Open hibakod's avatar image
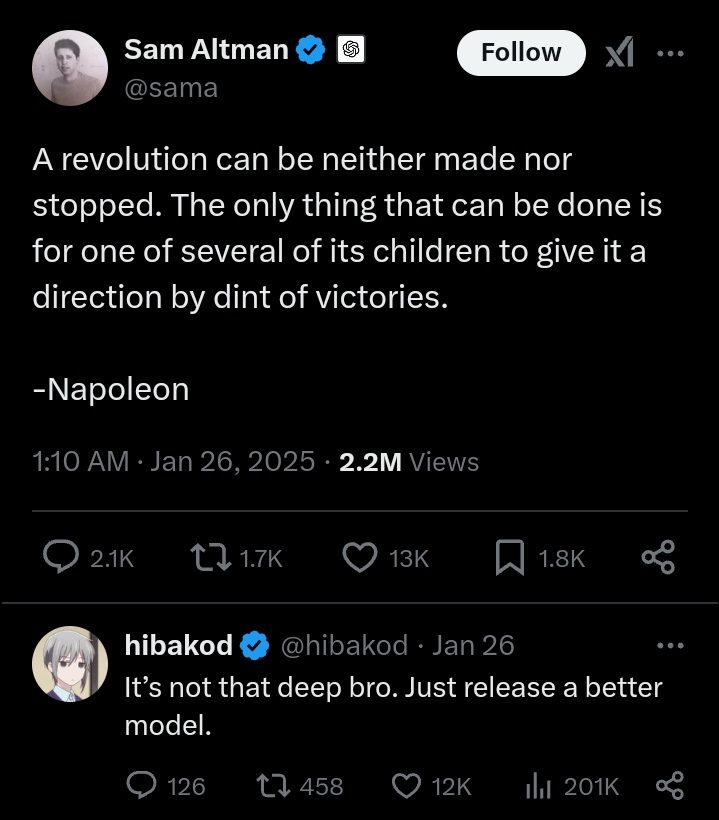 pos(70,663)
